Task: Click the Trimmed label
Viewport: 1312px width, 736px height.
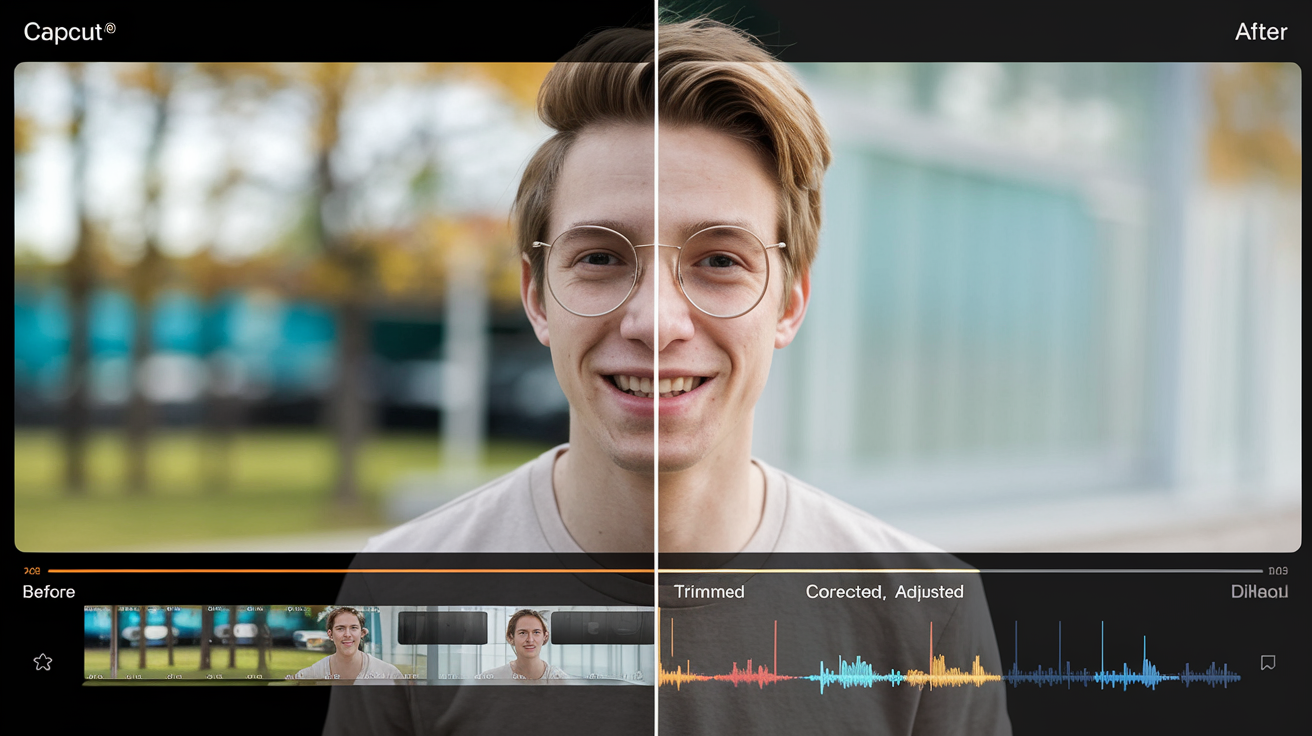Action: tap(709, 592)
